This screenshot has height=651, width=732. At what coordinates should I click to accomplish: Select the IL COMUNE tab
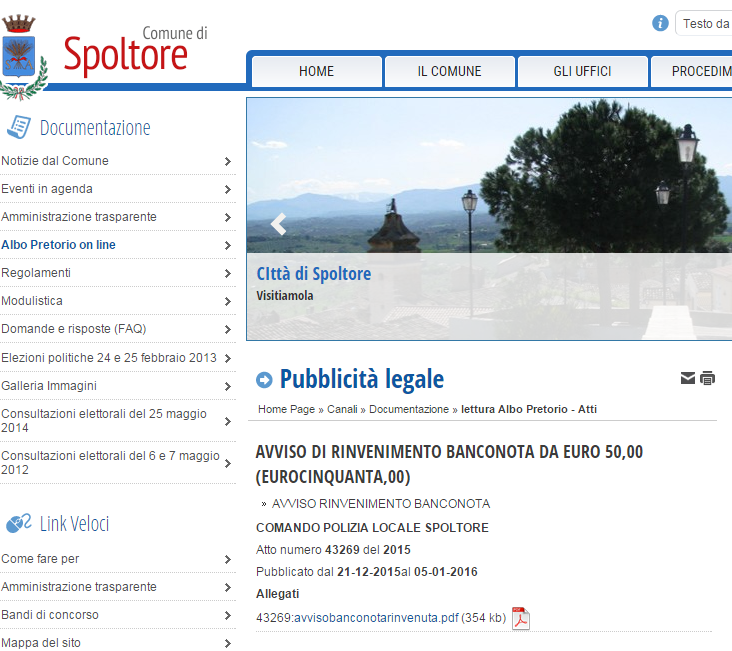tap(449, 71)
